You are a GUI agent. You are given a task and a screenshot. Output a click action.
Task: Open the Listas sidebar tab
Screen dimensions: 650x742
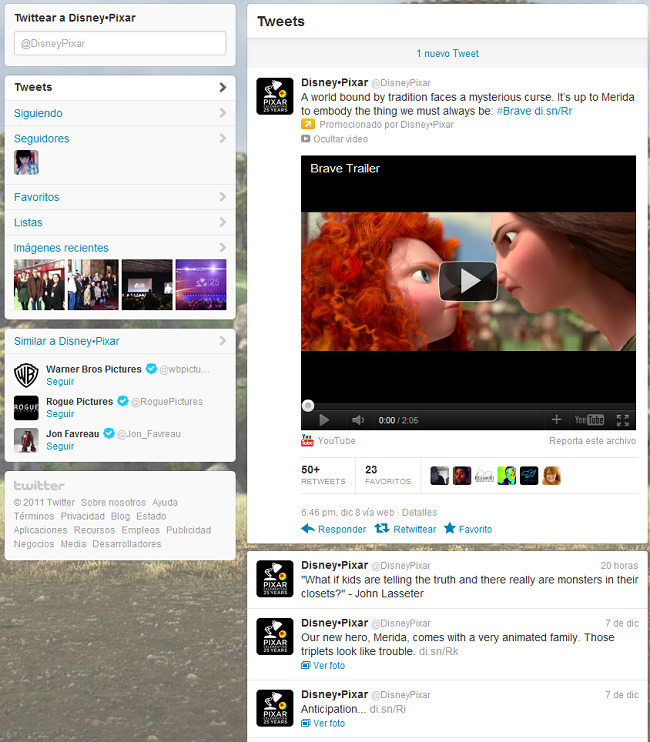[x=120, y=222]
